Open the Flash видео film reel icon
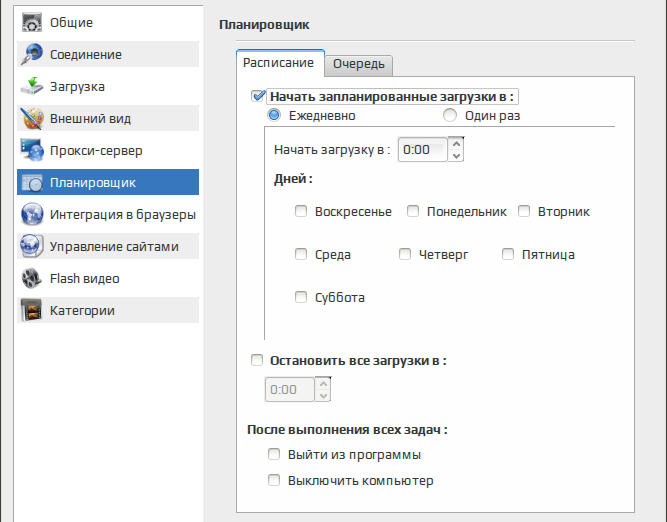 click(32, 278)
